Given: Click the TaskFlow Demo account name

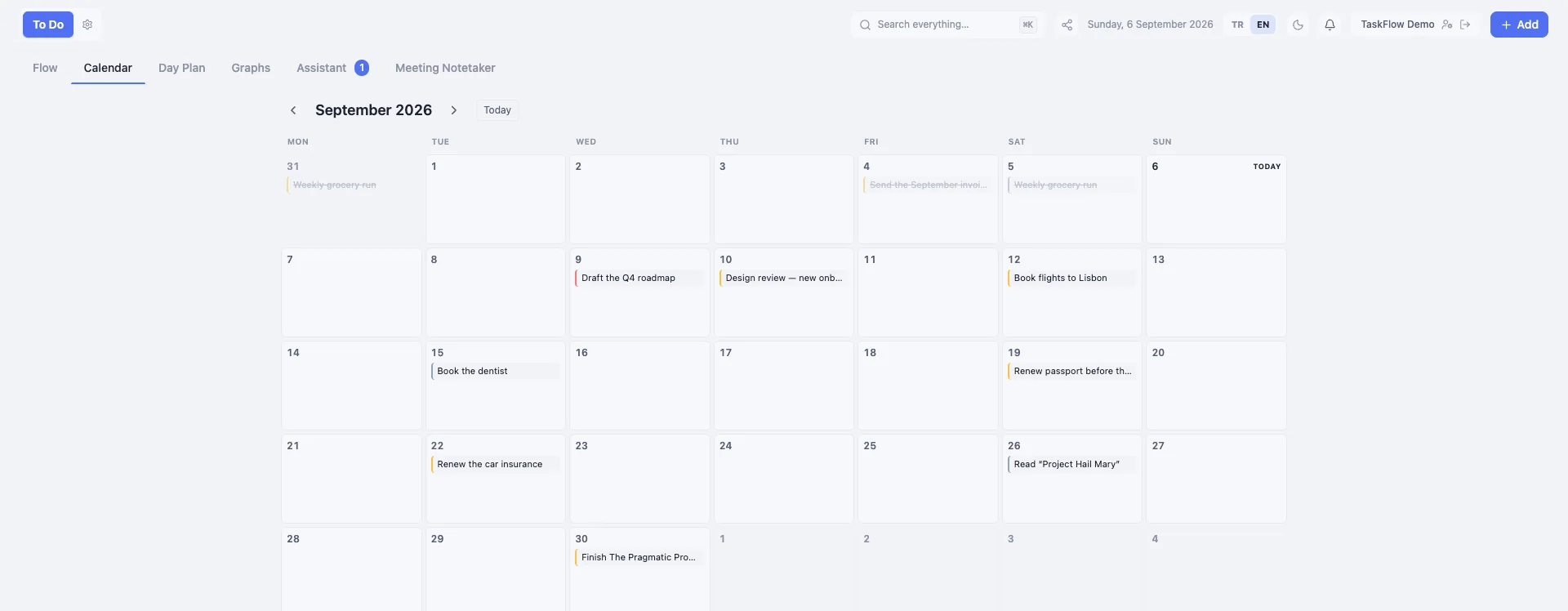Looking at the screenshot, I should (1397, 25).
